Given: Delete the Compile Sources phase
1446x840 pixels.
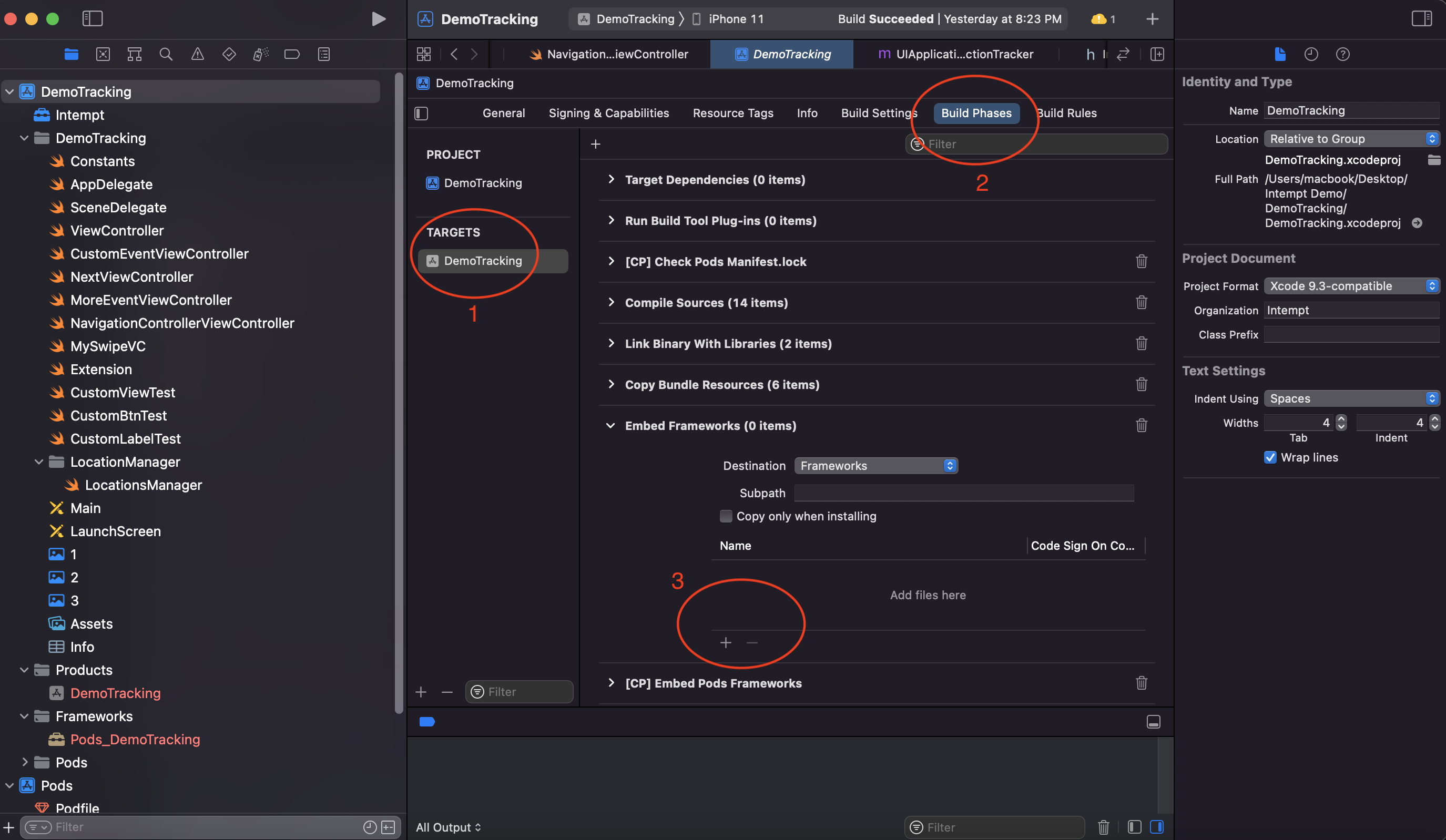Looking at the screenshot, I should (x=1142, y=302).
